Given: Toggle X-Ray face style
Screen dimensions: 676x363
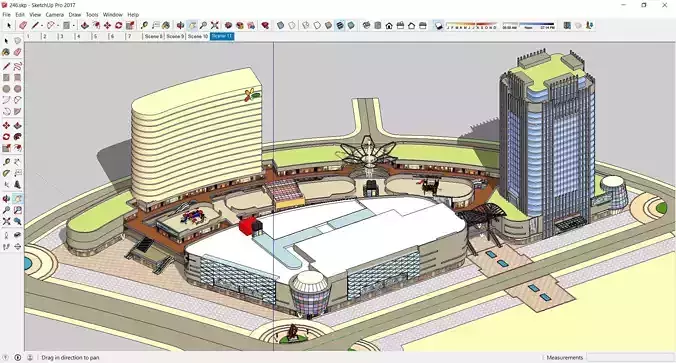Looking at the screenshot, I should [x=280, y=25].
